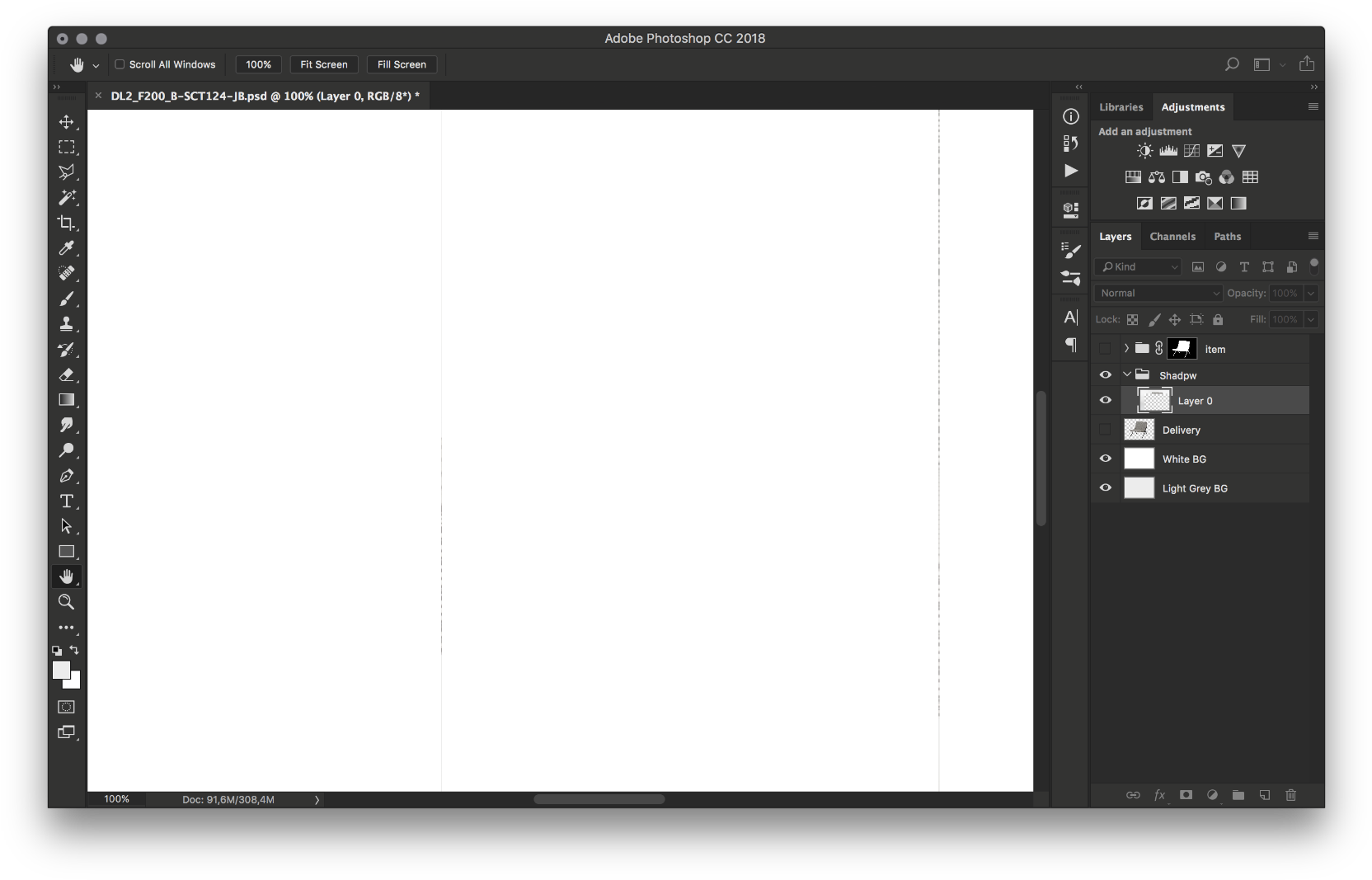Select the Dodge tool
Viewport: 1372px width, 880px height.
pyautogui.click(x=67, y=450)
